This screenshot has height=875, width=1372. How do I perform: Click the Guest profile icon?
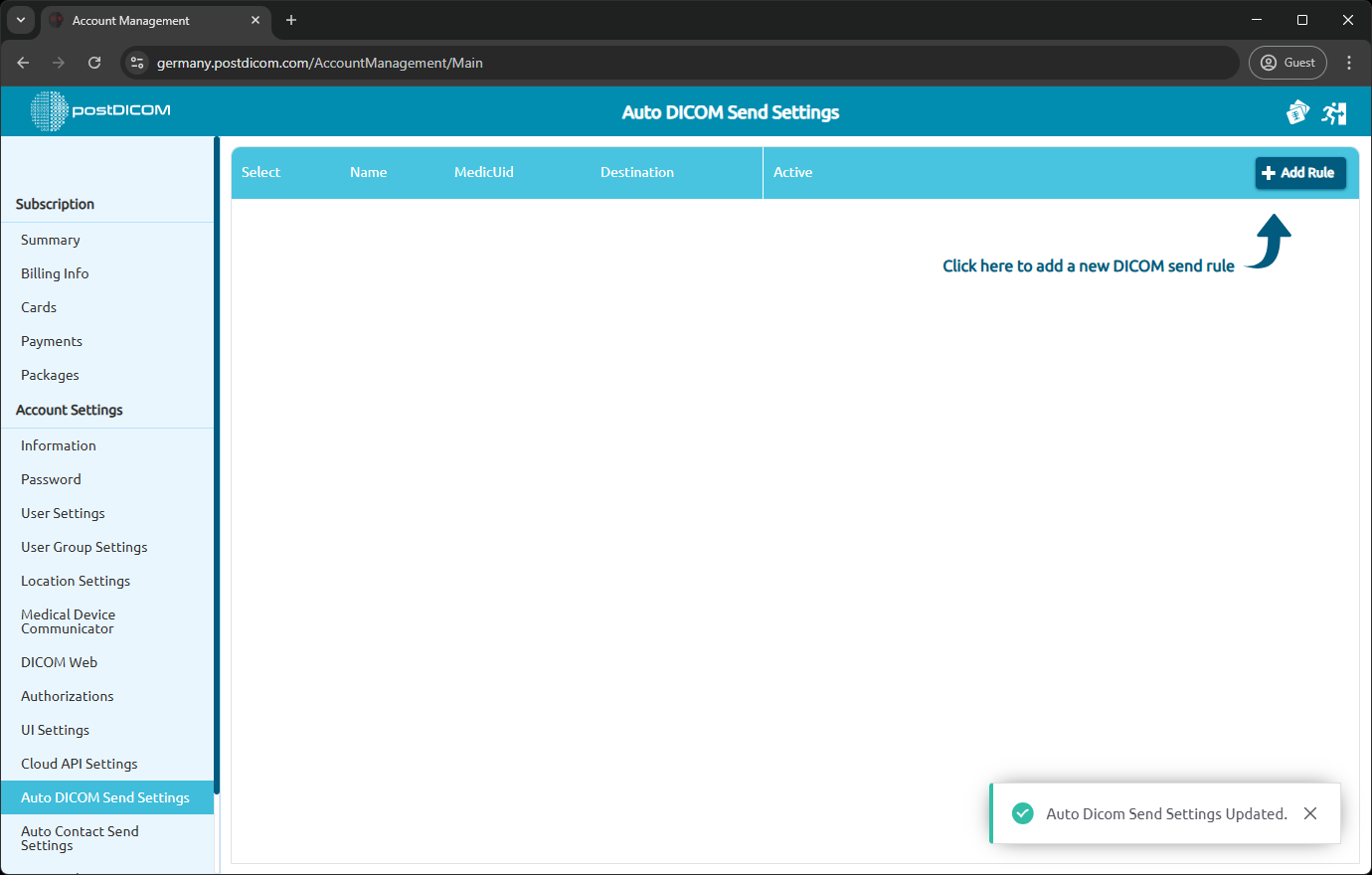click(x=1287, y=62)
